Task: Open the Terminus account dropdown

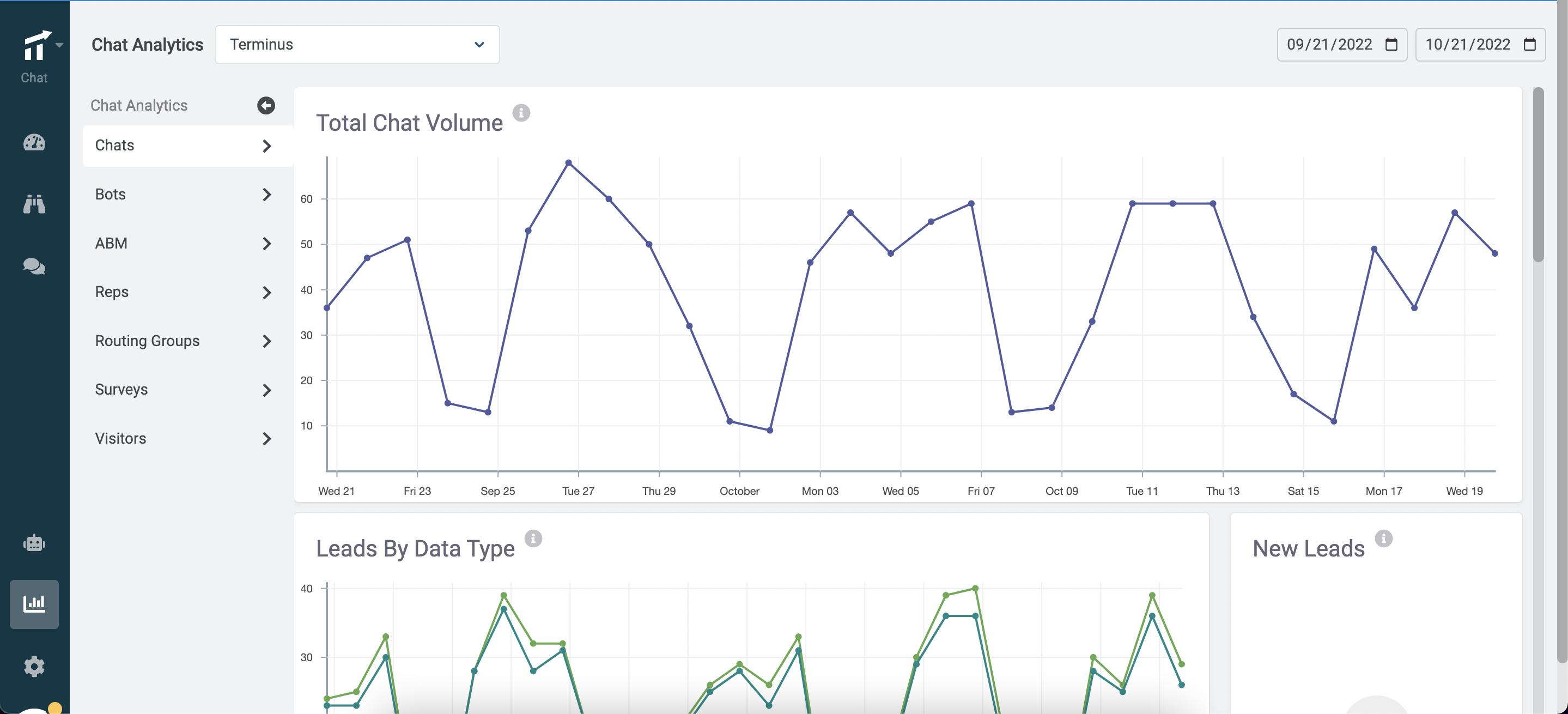Action: (357, 45)
